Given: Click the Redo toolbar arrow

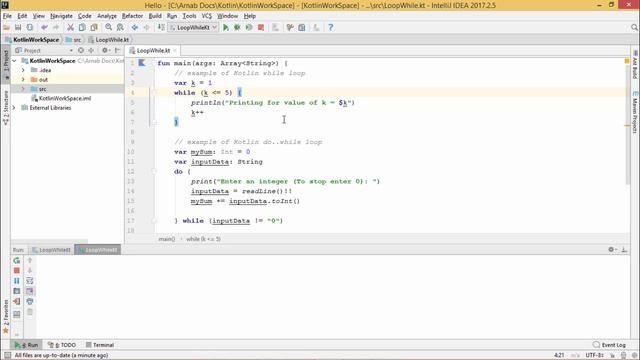Looking at the screenshot, I should click(x=56, y=27).
